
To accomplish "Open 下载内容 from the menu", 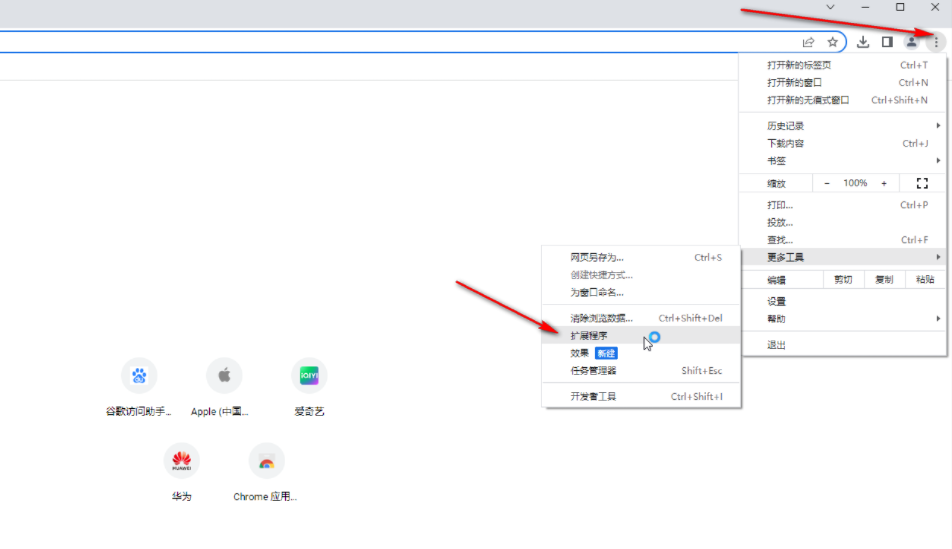I will [843, 143].
